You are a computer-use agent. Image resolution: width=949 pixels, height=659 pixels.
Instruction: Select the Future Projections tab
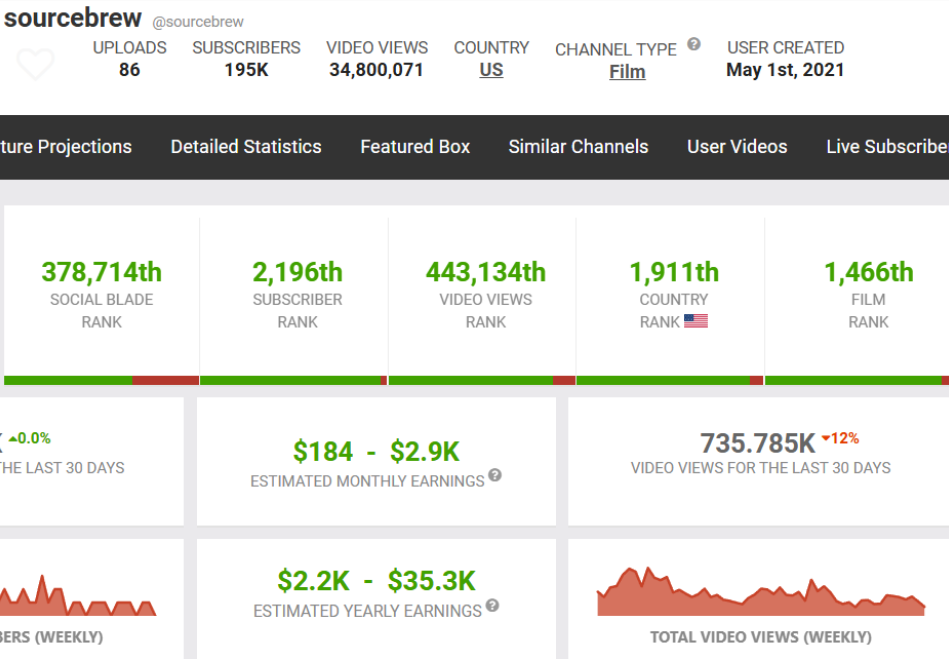coord(66,147)
